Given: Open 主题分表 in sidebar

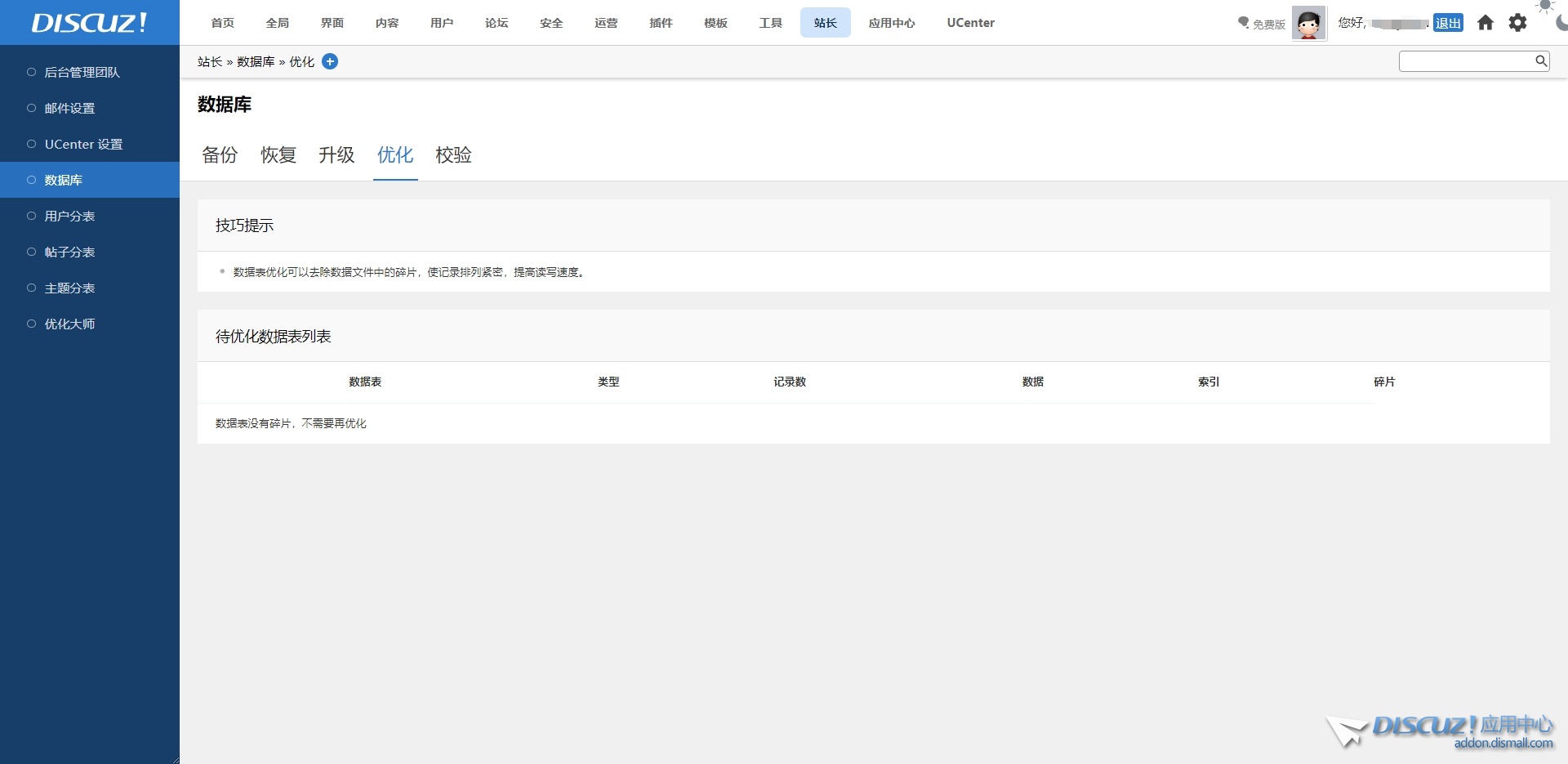Looking at the screenshot, I should tap(90, 288).
